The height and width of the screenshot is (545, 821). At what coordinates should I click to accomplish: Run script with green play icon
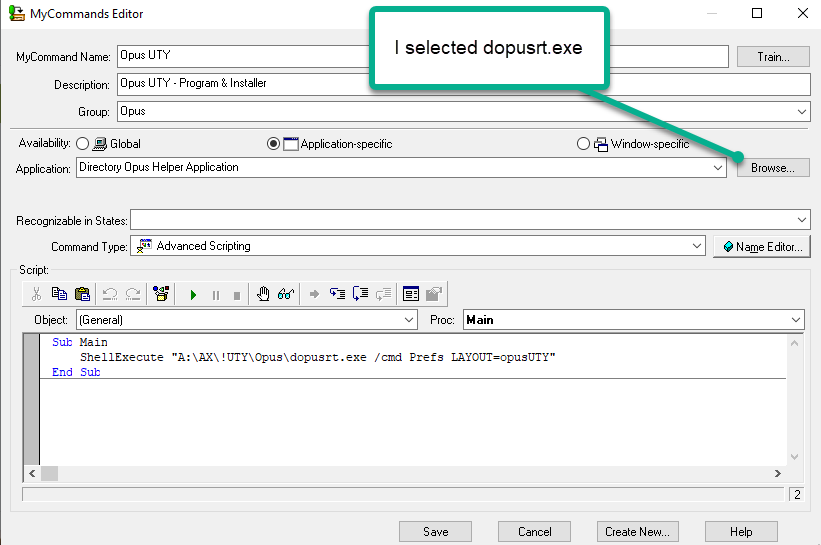pos(193,295)
